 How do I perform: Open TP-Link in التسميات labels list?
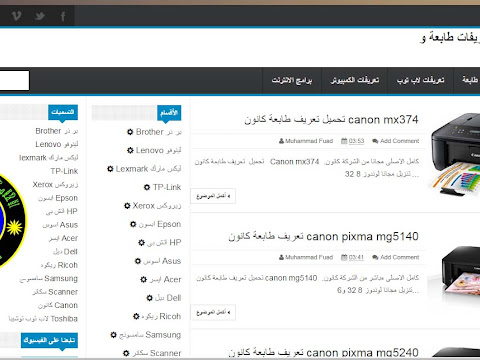click(64, 171)
